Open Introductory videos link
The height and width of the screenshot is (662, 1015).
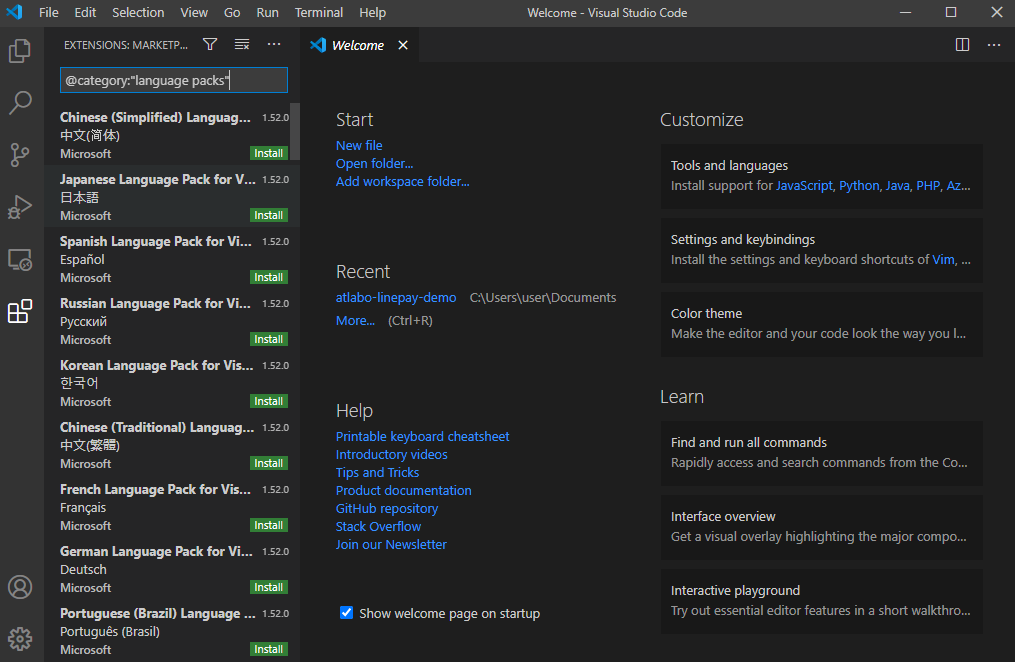coord(392,455)
